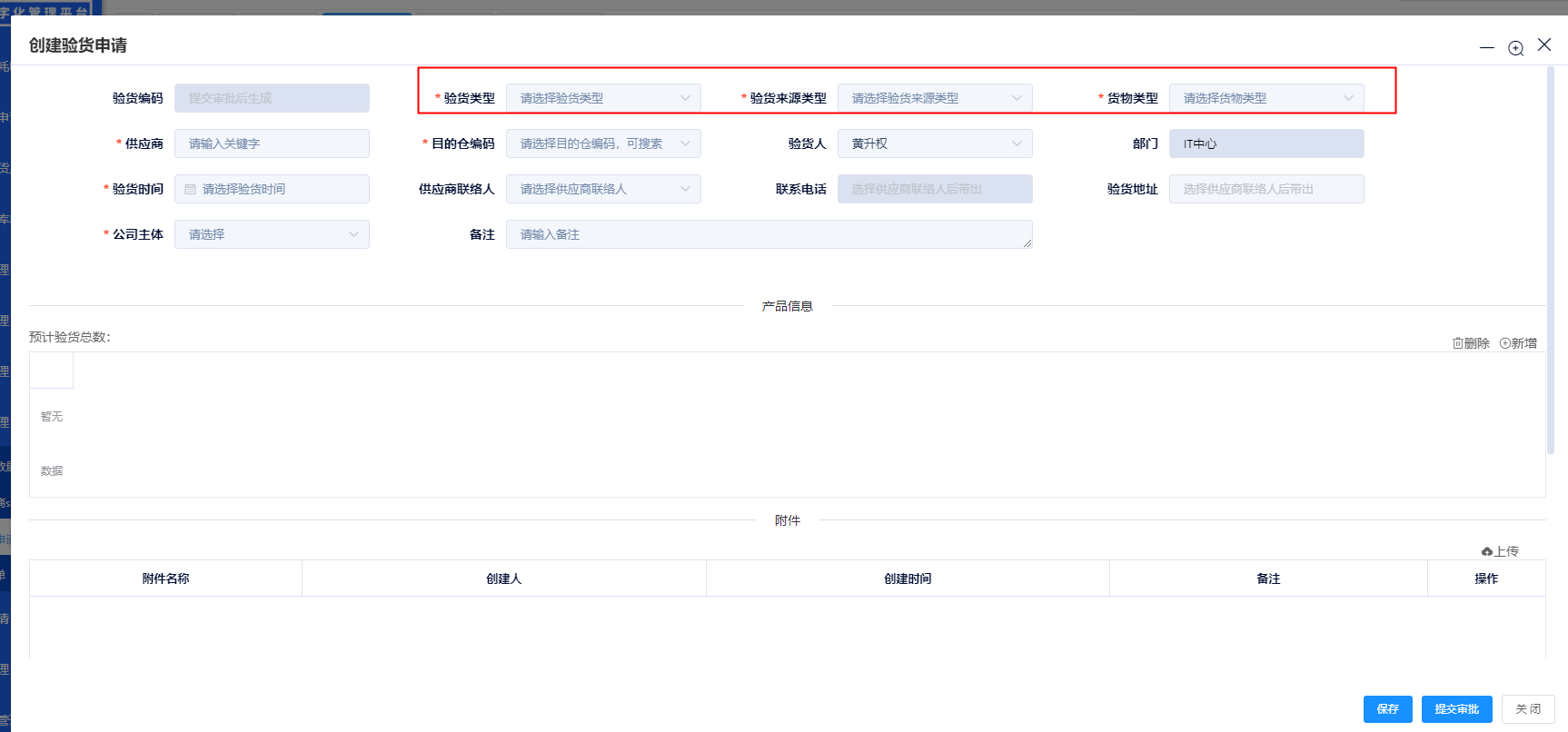
Task: Expand the 货物类型 dropdown
Action: pyautogui.click(x=1348, y=98)
